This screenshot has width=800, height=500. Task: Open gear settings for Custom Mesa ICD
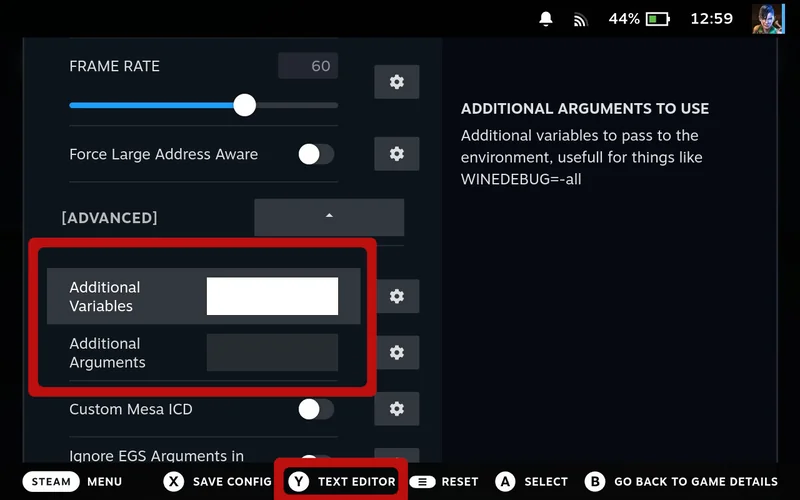(396, 409)
